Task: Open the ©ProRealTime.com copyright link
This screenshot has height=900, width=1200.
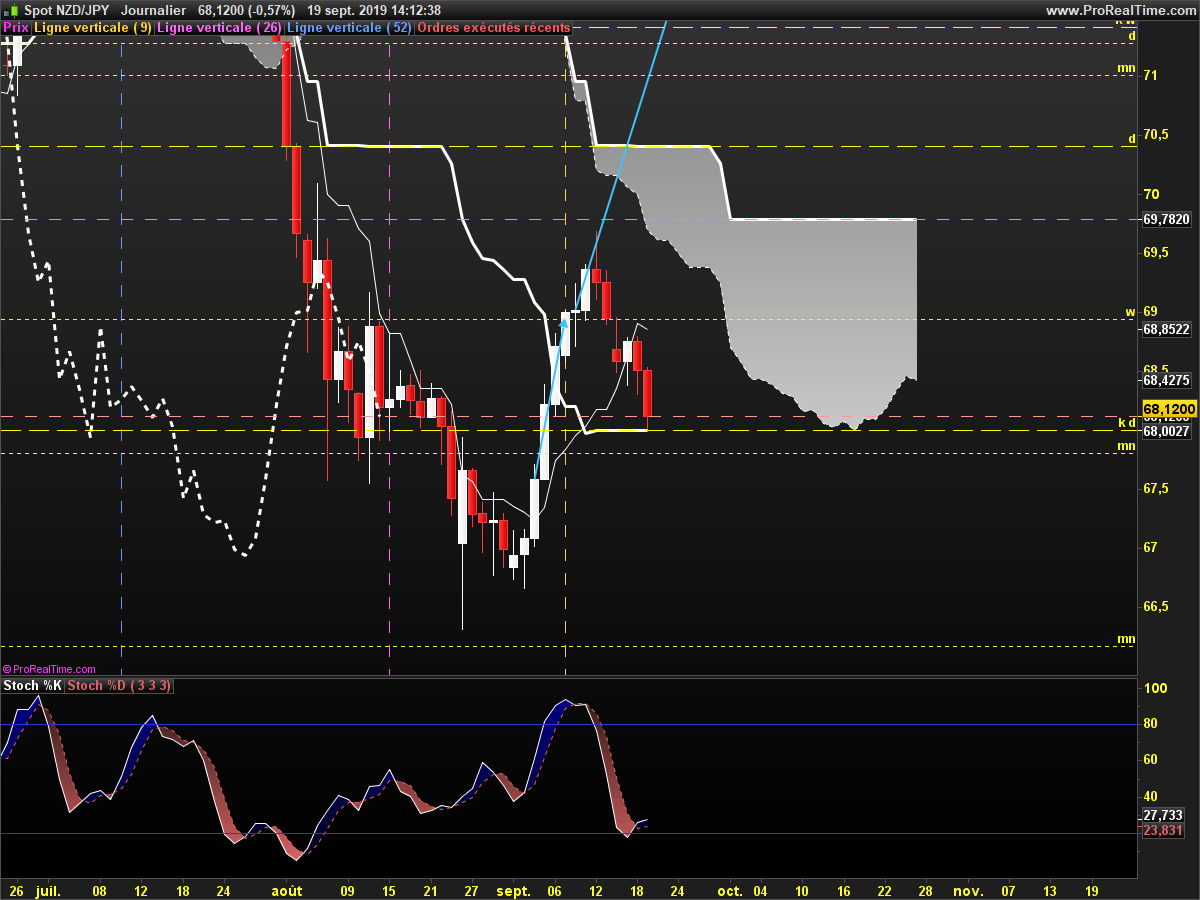Action: coord(49,669)
